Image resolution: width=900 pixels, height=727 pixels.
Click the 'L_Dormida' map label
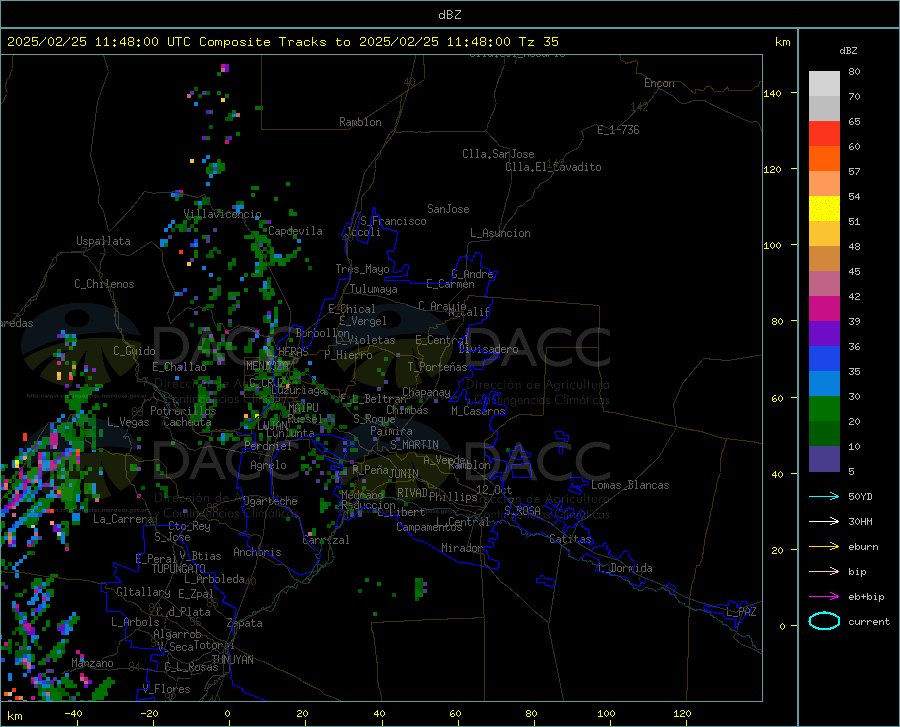[625, 568]
